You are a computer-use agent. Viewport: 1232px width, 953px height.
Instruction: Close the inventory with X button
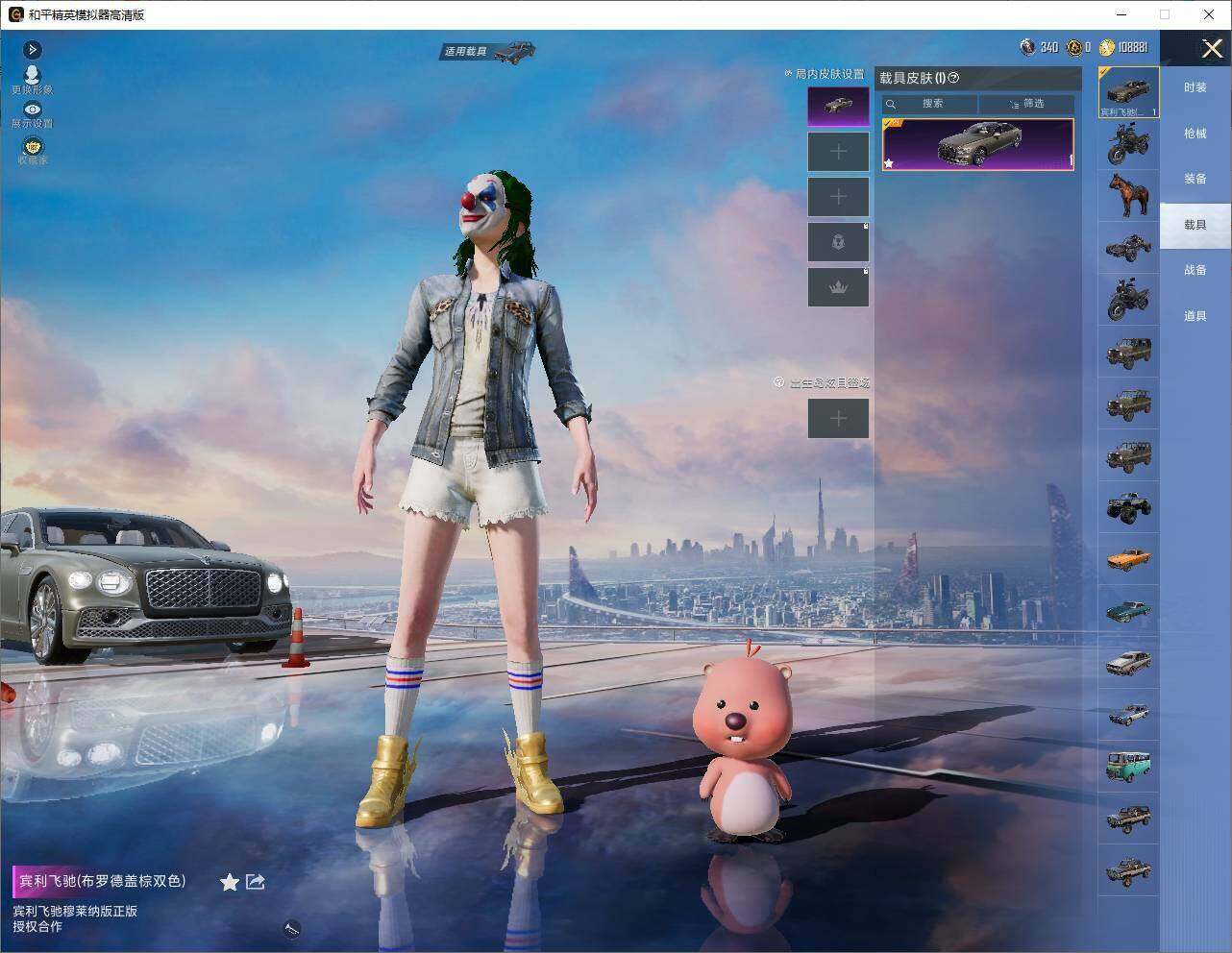tap(1212, 48)
